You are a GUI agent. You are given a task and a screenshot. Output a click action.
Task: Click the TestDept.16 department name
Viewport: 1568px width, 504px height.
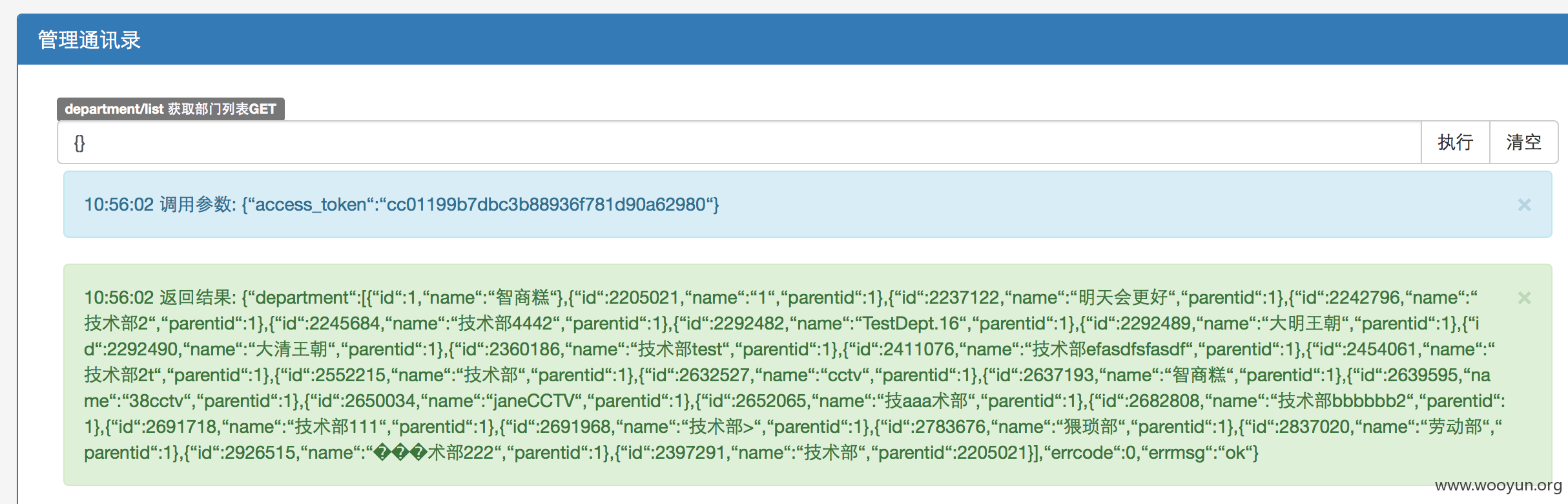tap(911, 324)
